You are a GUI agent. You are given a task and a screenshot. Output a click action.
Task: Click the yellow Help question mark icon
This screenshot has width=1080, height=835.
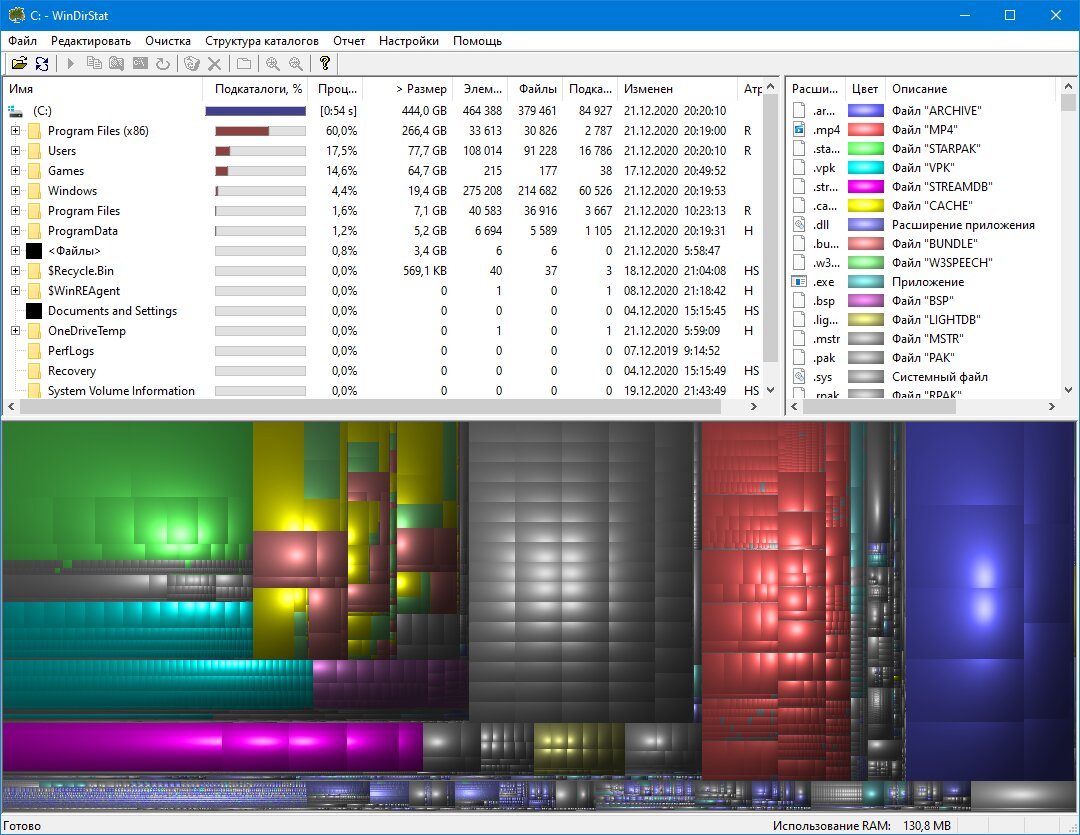point(324,63)
